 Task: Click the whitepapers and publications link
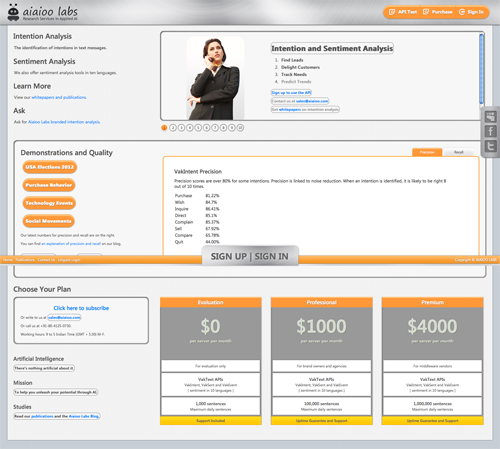[x=59, y=97]
